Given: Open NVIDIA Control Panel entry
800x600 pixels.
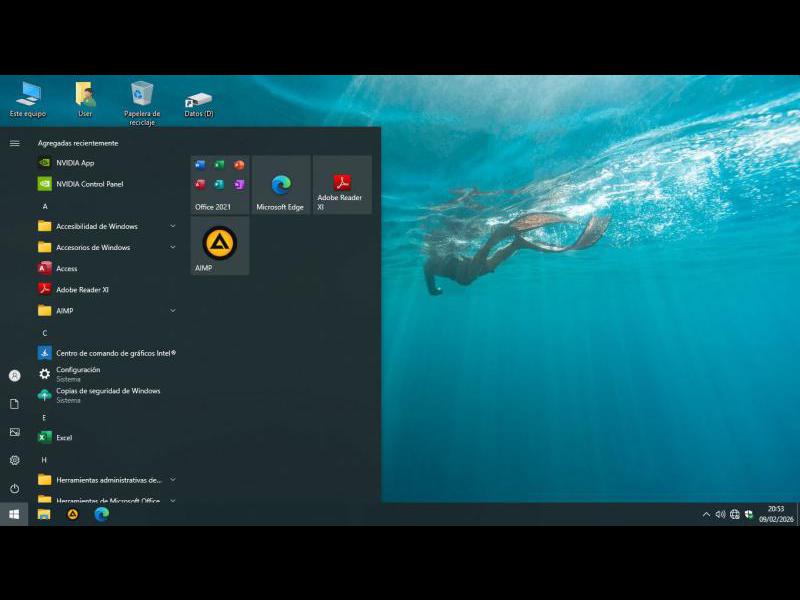Looking at the screenshot, I should coord(89,184).
